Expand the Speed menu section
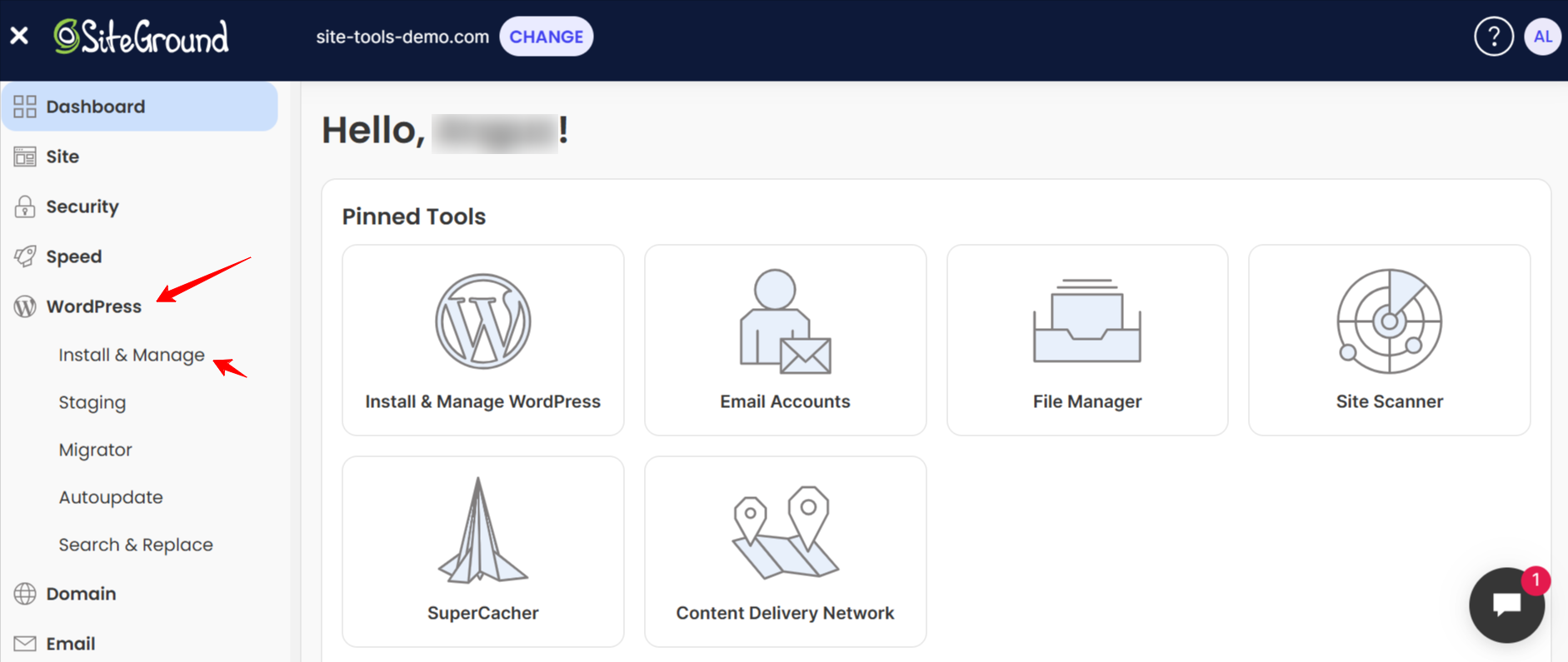 (74, 256)
